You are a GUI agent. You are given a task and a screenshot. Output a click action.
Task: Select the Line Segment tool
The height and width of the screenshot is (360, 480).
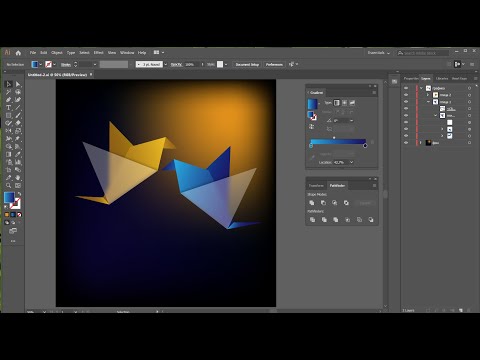point(18,107)
